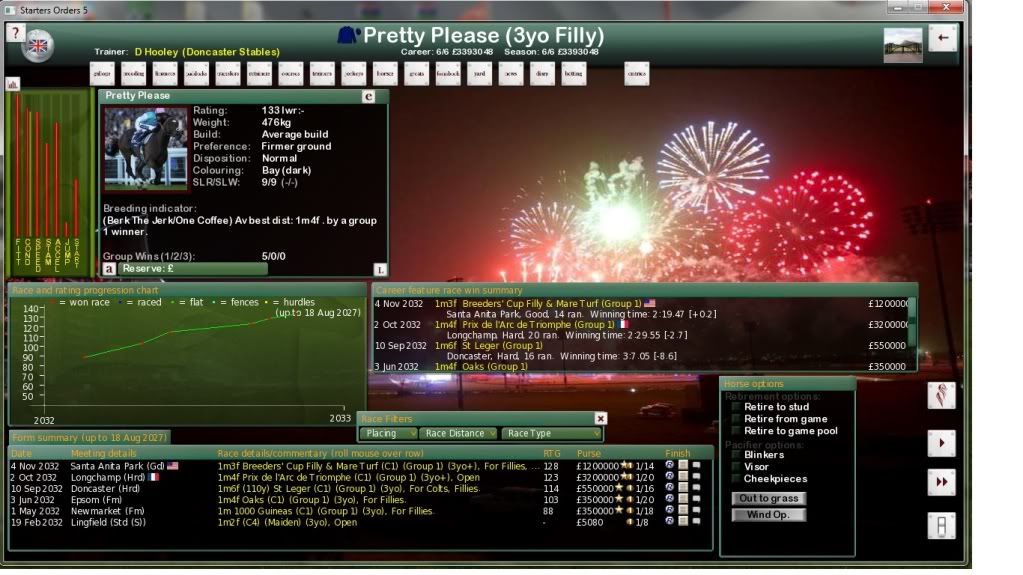Click the horse photo of Pretty Please
The width and height of the screenshot is (1023, 575).
[145, 149]
